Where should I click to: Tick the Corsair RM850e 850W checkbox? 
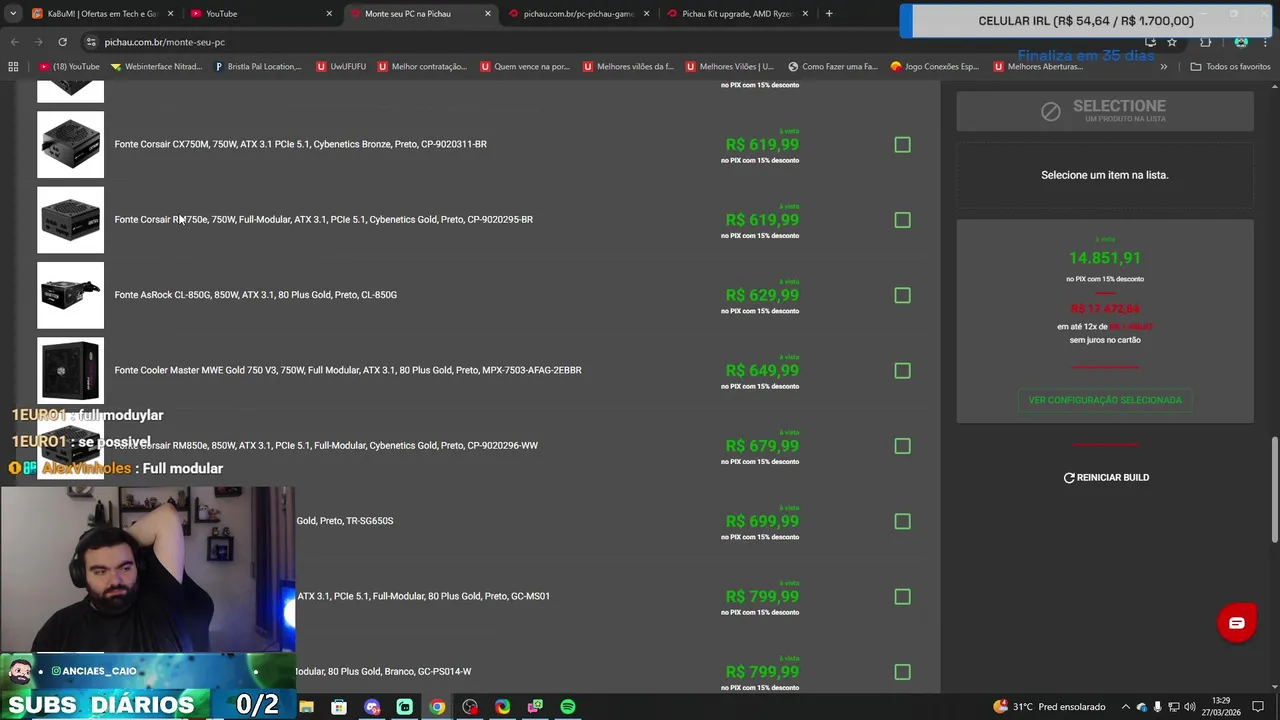pyautogui.click(x=902, y=446)
